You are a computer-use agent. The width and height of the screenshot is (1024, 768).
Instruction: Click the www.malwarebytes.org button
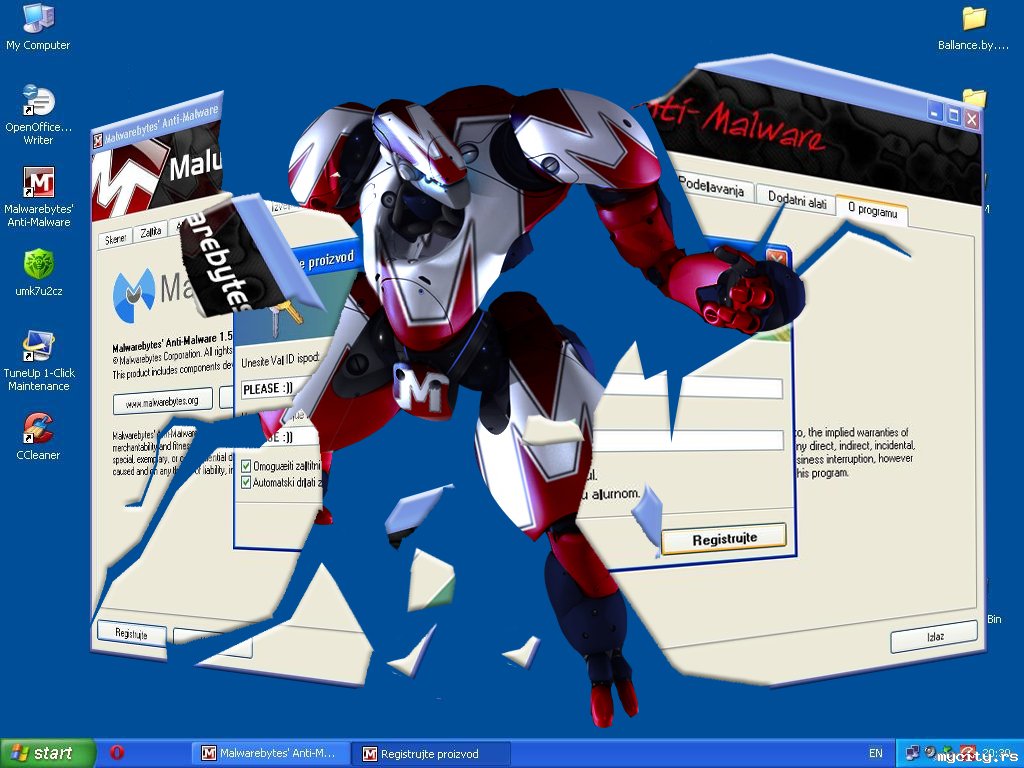(x=162, y=402)
